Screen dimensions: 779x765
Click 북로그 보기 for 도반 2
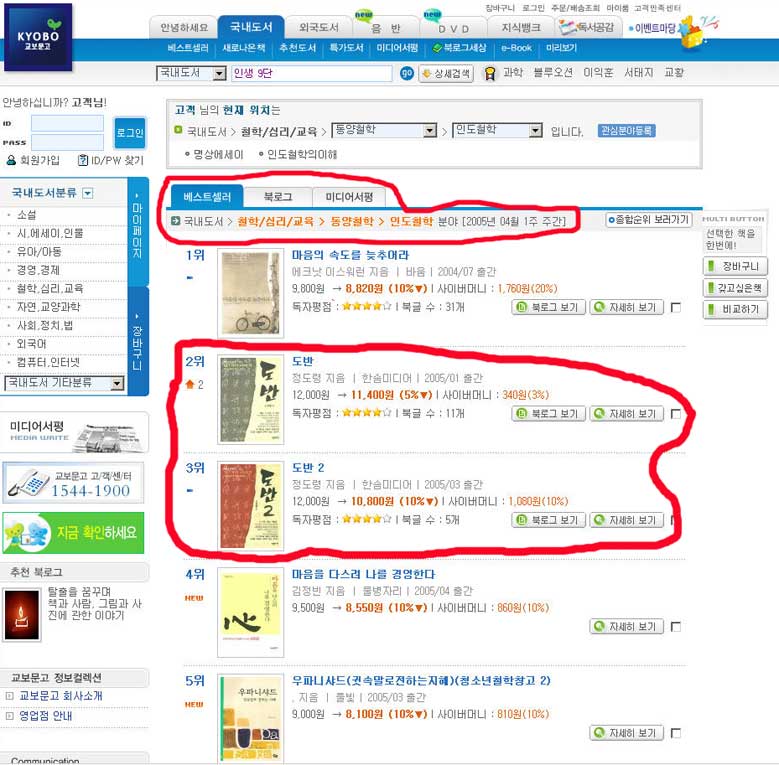pyautogui.click(x=548, y=520)
